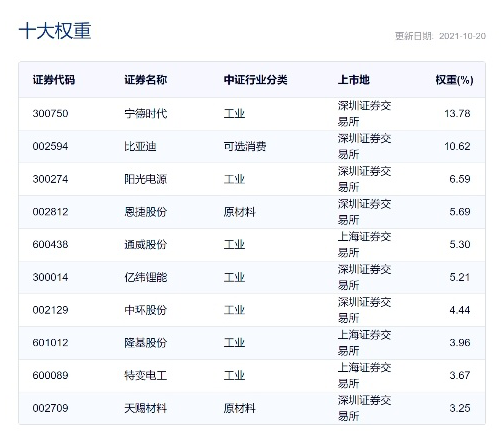
Task: Select stock code 601012
Action: coord(50,343)
